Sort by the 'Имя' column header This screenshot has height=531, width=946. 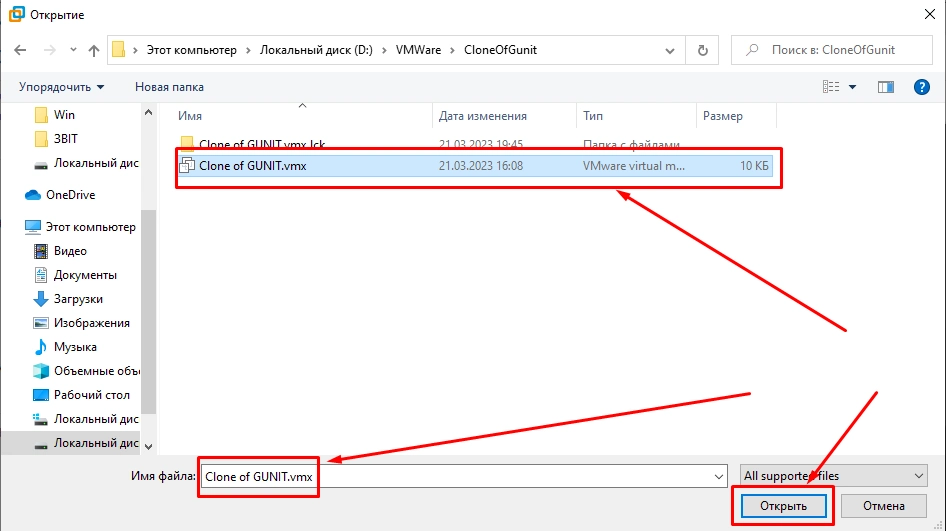pyautogui.click(x=305, y=116)
